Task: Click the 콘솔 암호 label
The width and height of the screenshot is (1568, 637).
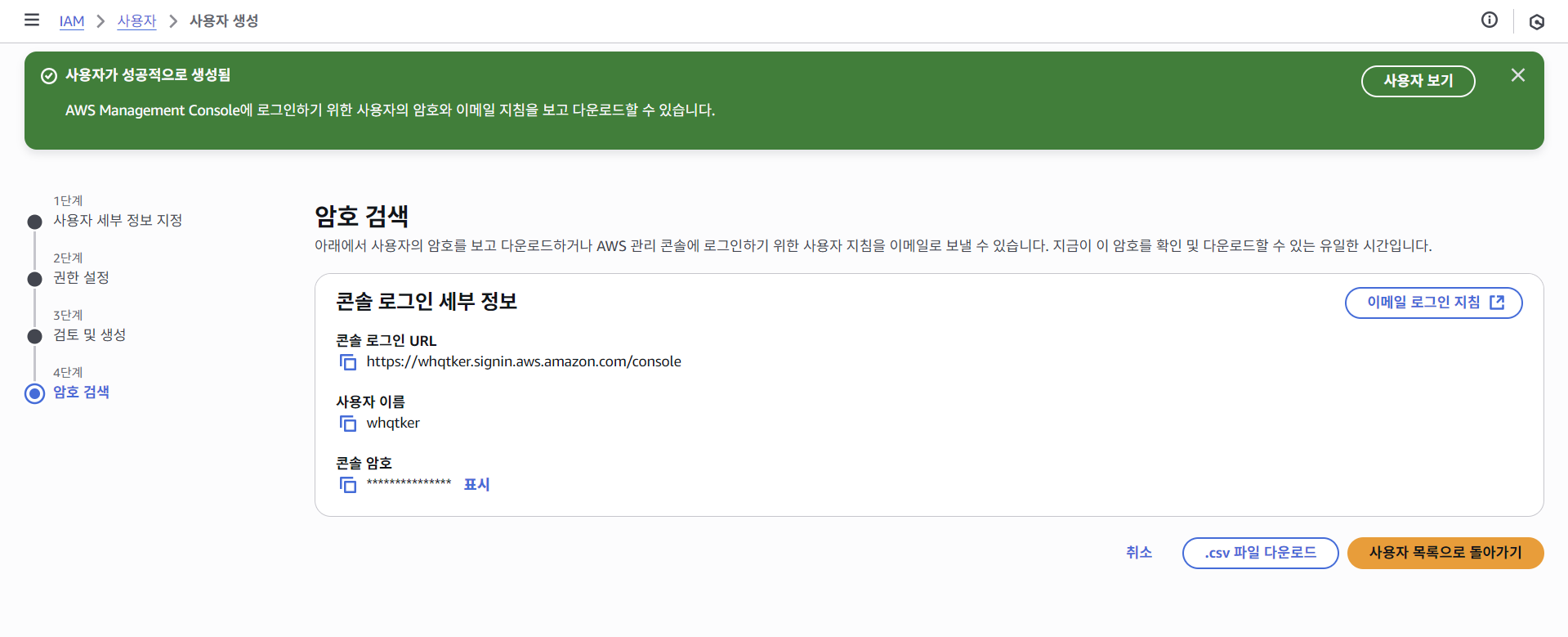Action: tap(364, 464)
